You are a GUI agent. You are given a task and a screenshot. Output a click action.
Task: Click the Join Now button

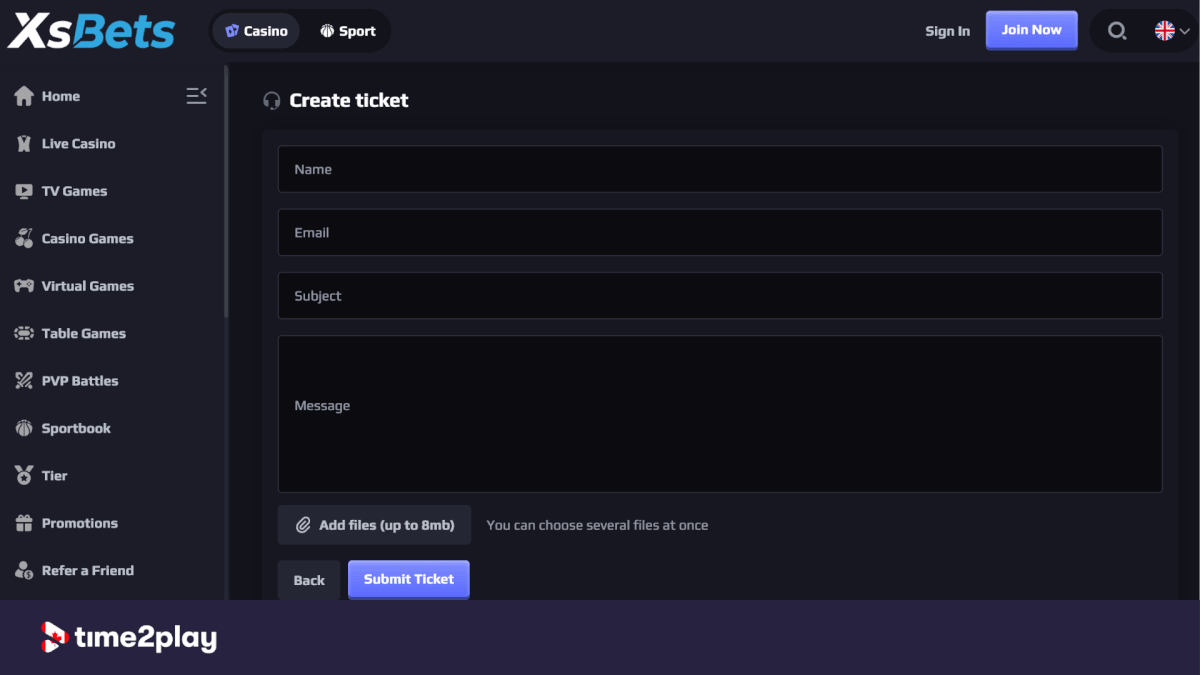(1031, 30)
